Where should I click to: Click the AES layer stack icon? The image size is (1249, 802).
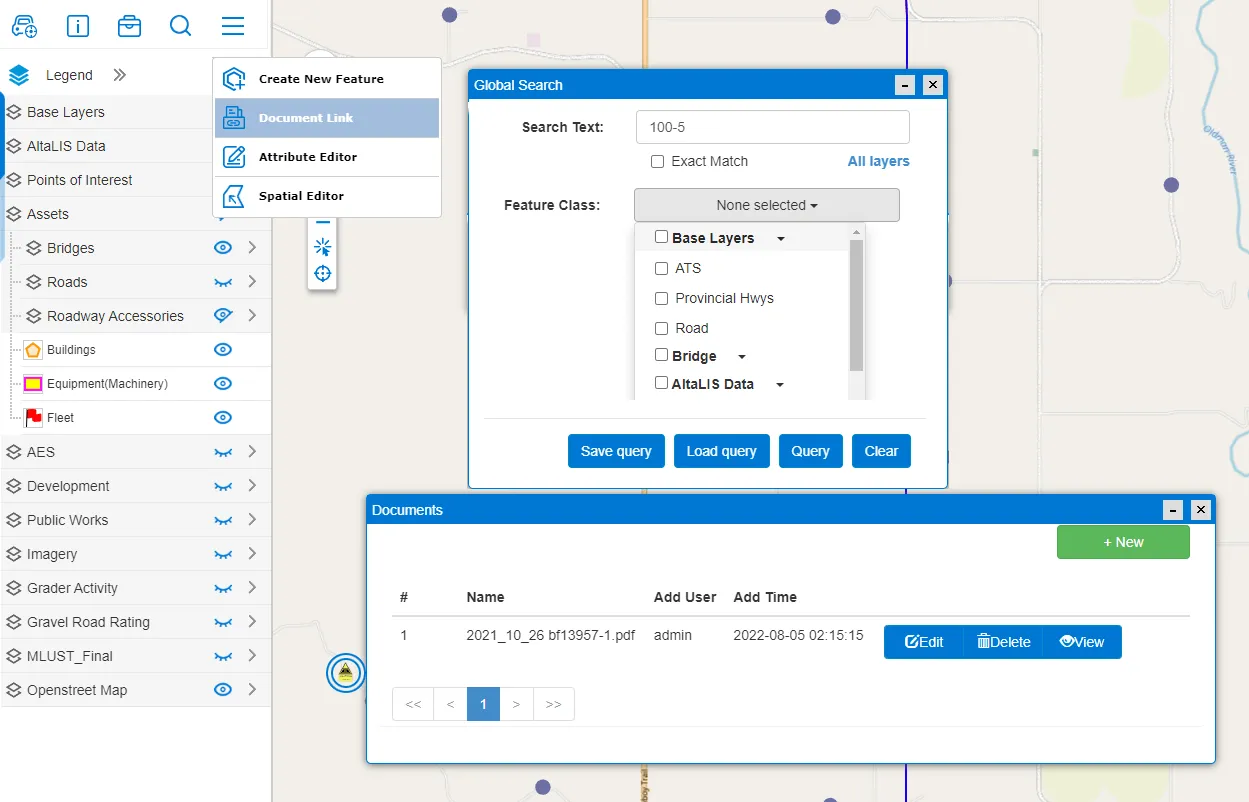(x=14, y=452)
